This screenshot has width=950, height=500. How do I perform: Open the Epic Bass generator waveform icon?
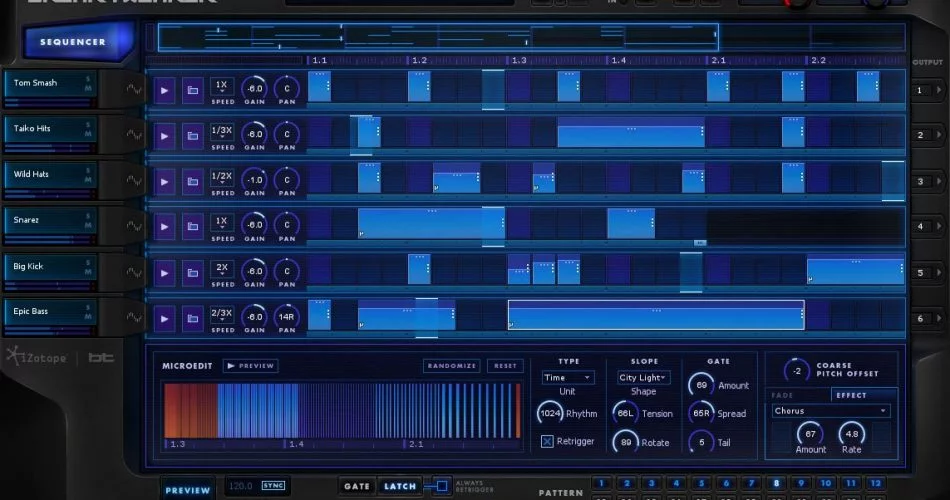click(134, 318)
